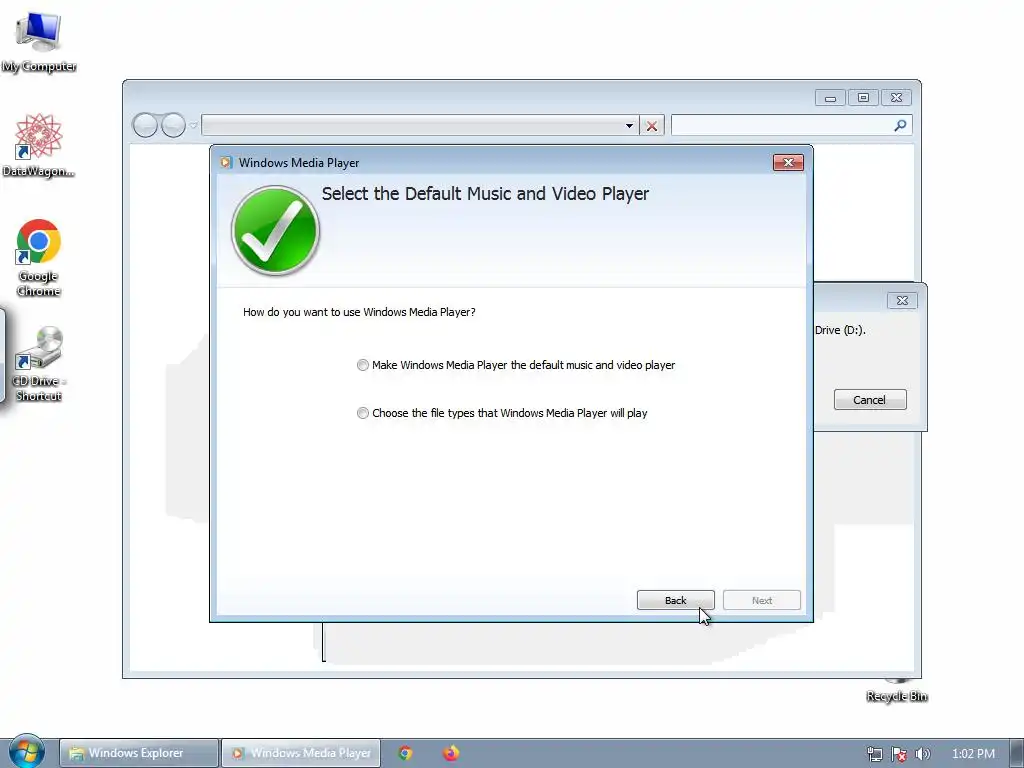Click the magnifier search icon in Explorer
Viewport: 1024px width, 768px height.
(x=901, y=125)
